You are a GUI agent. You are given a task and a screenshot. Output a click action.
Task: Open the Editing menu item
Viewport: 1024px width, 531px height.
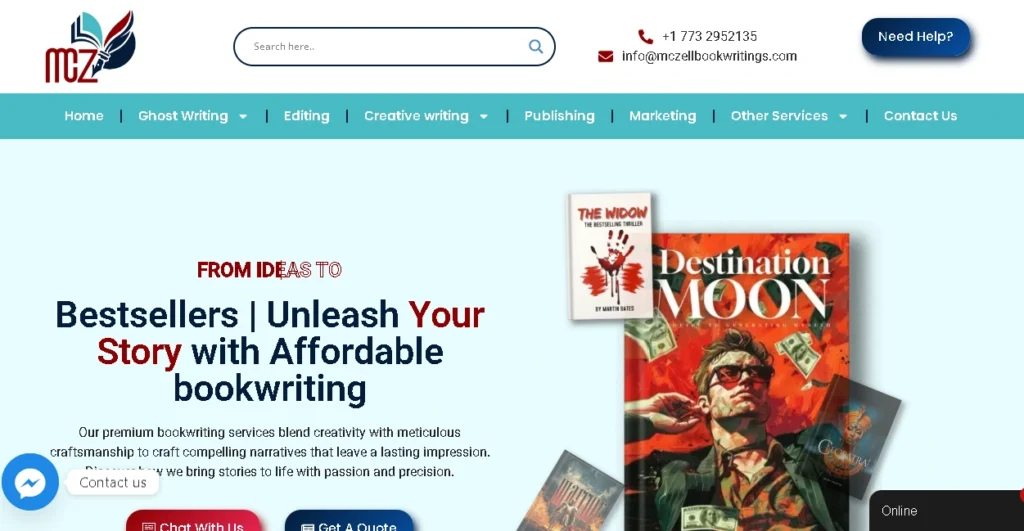coord(306,116)
